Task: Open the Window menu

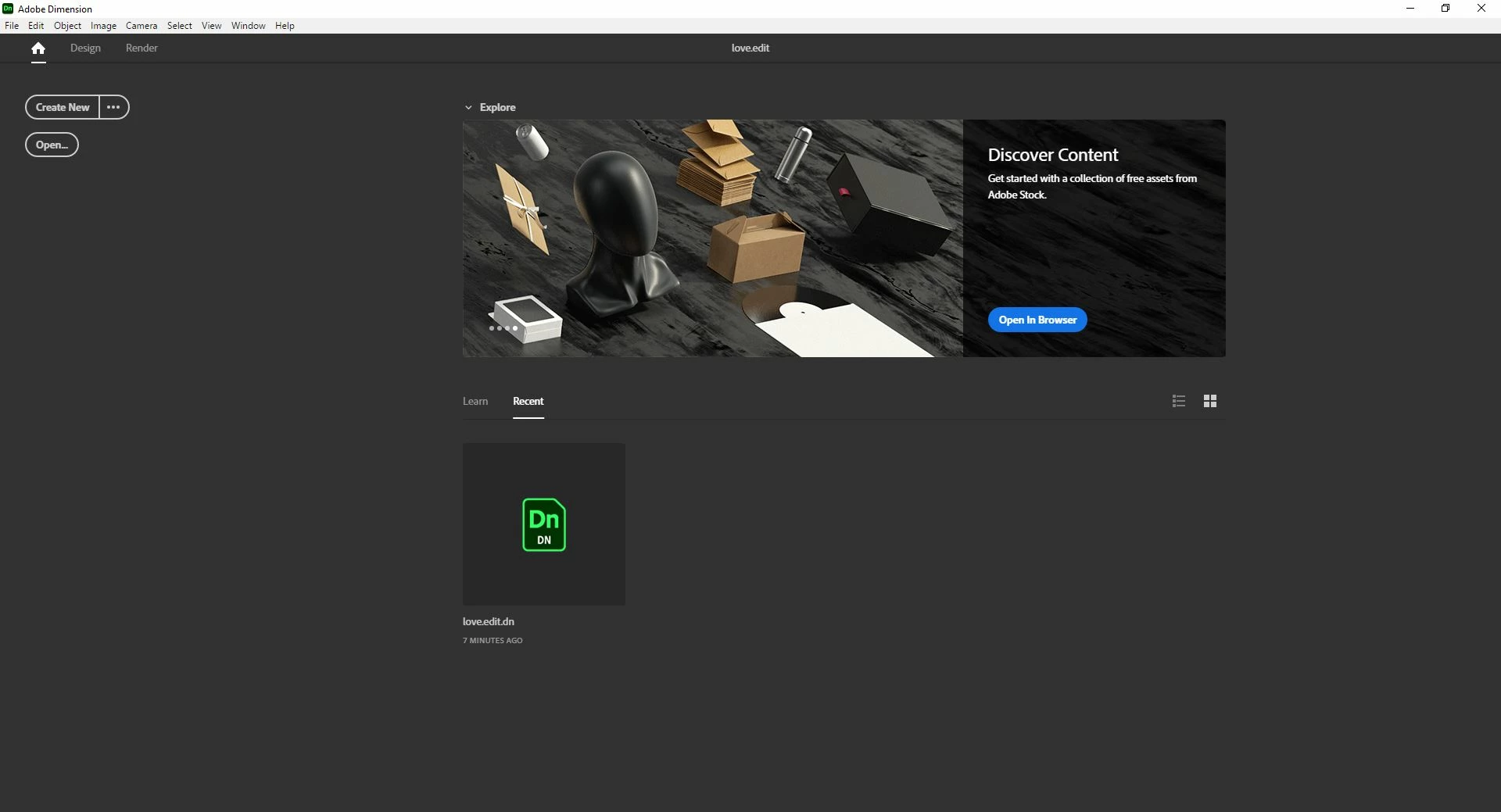Action: 248,26
